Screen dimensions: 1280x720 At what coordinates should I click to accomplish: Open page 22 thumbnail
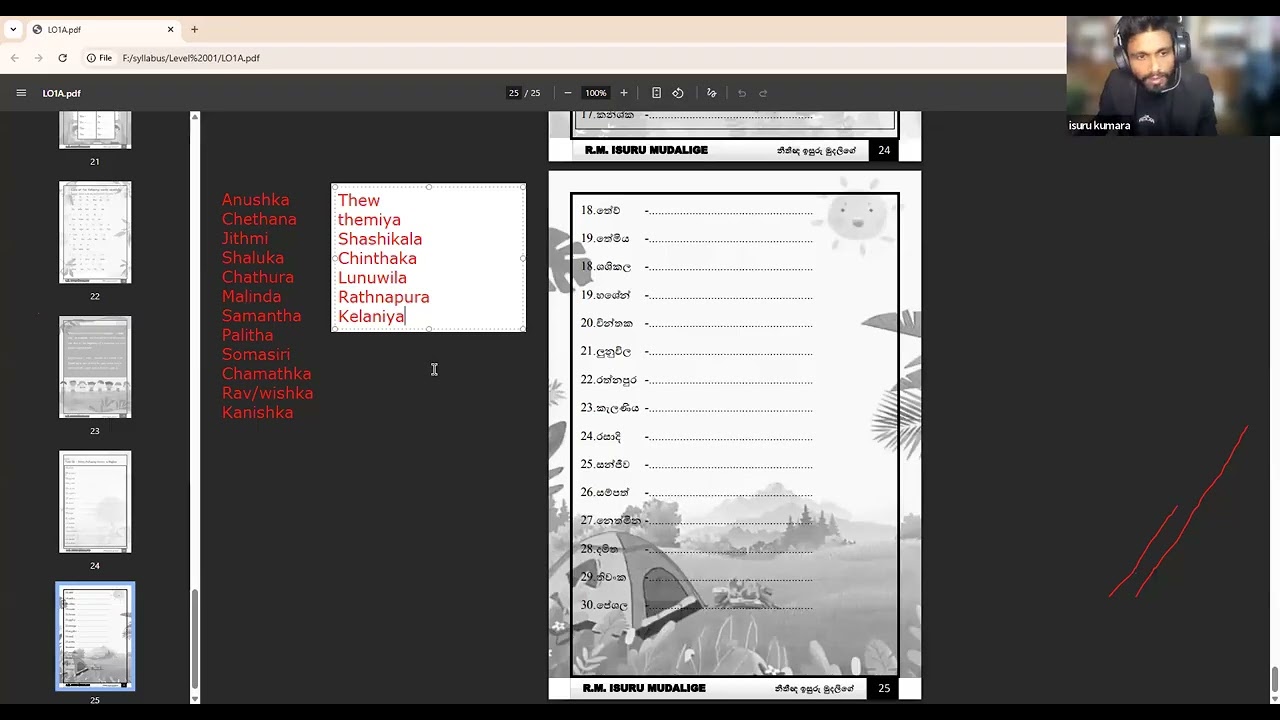(x=95, y=232)
